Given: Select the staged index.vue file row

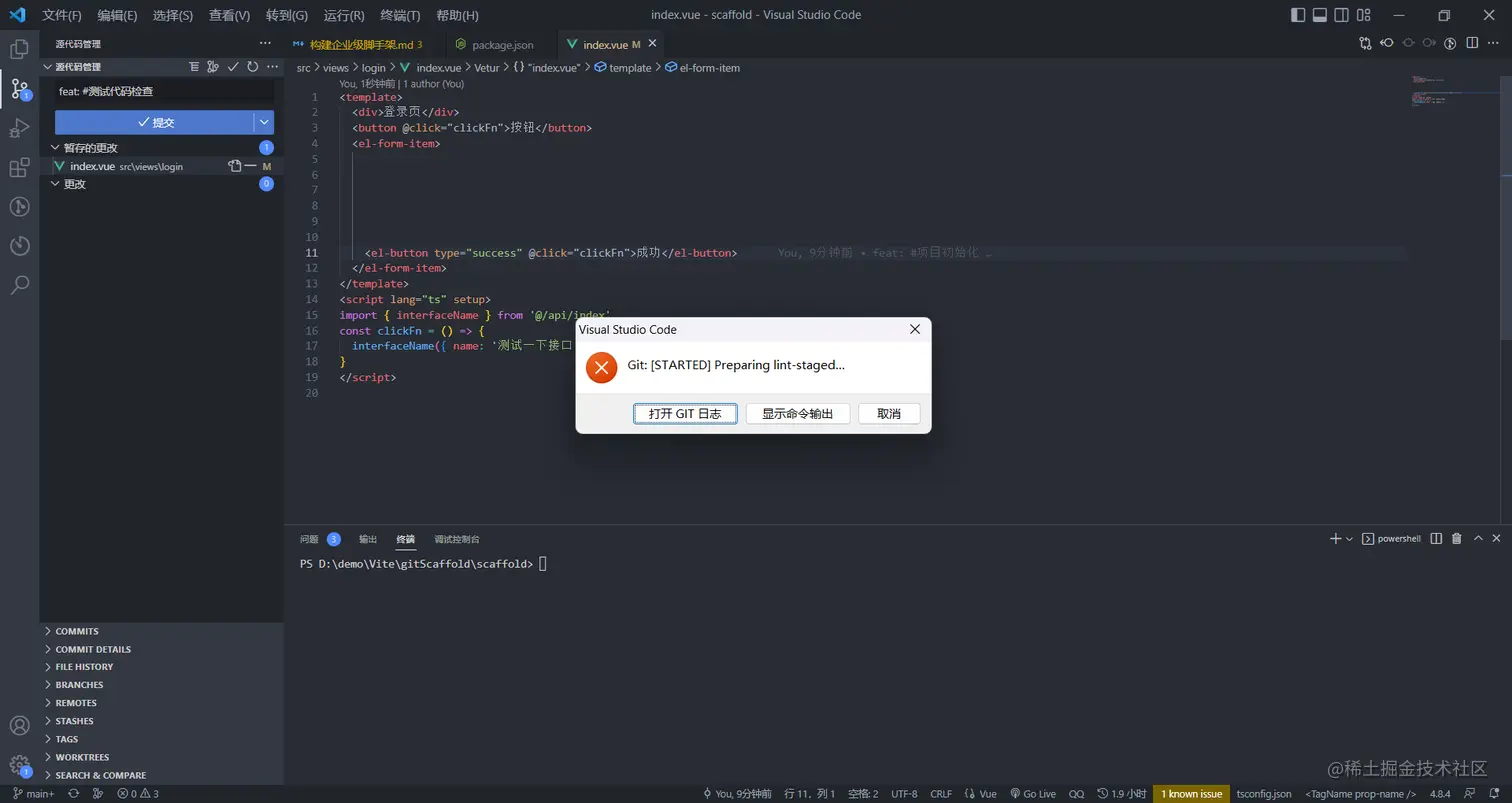Looking at the screenshot, I should 162,166.
